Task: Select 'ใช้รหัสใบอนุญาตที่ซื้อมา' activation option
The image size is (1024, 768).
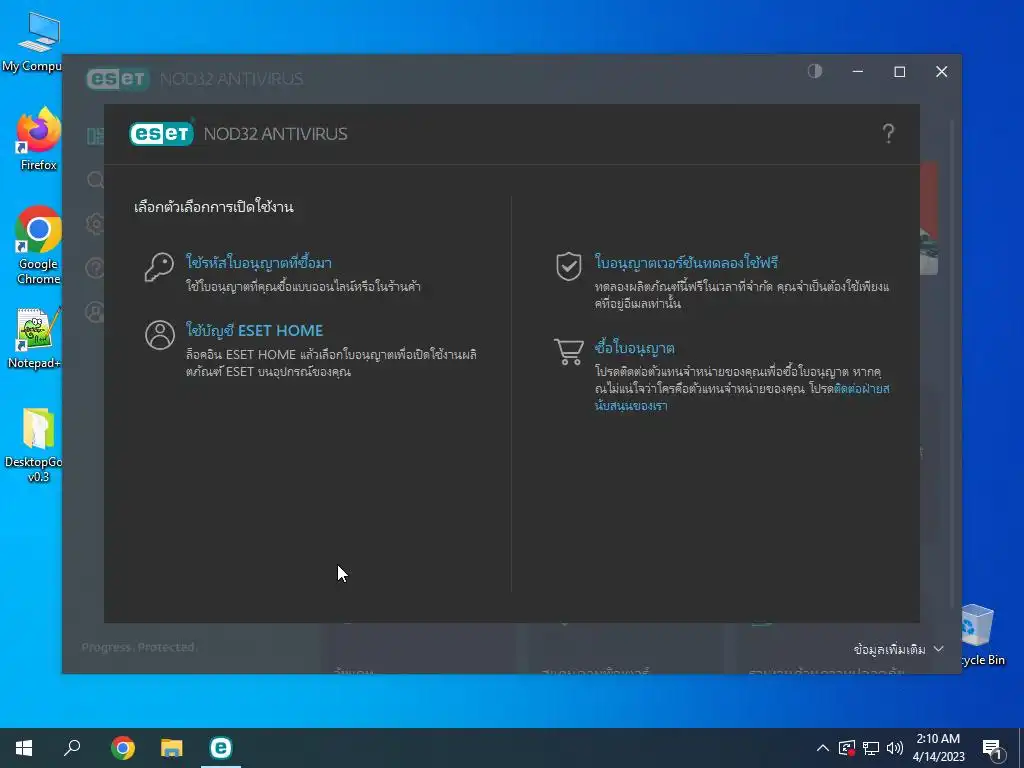Action: point(259,263)
